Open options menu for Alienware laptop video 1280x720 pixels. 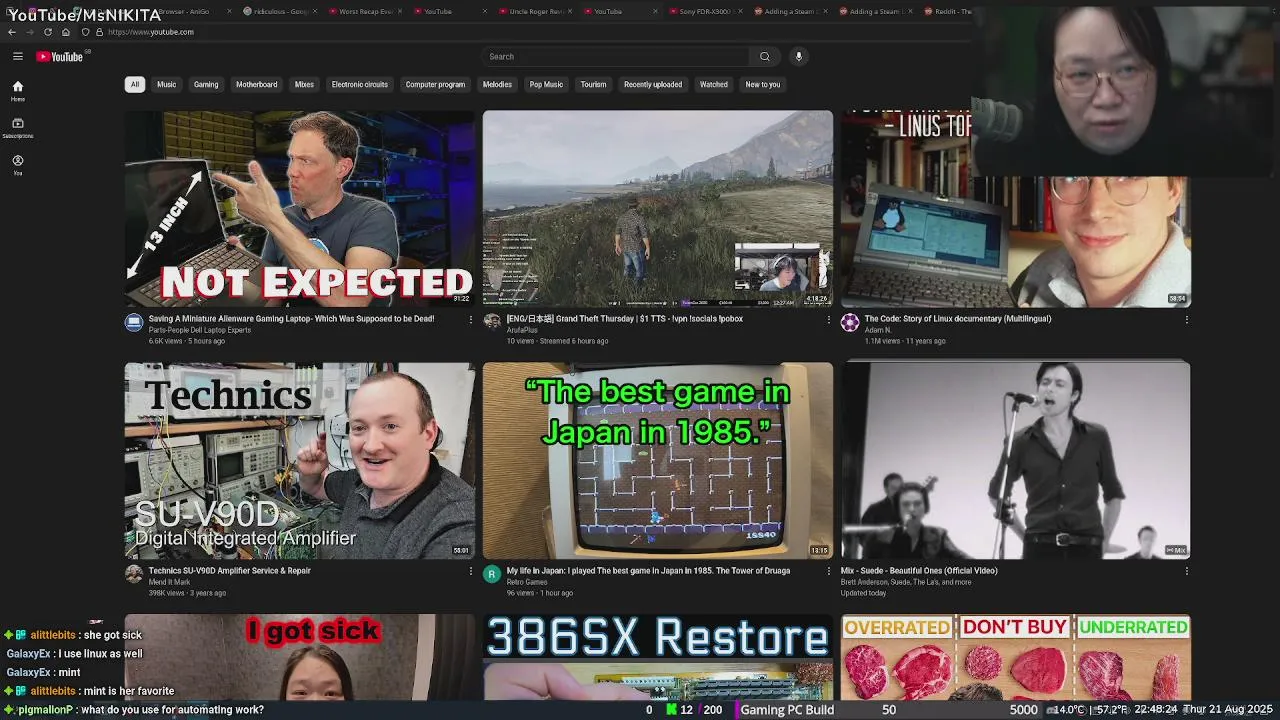click(x=471, y=319)
